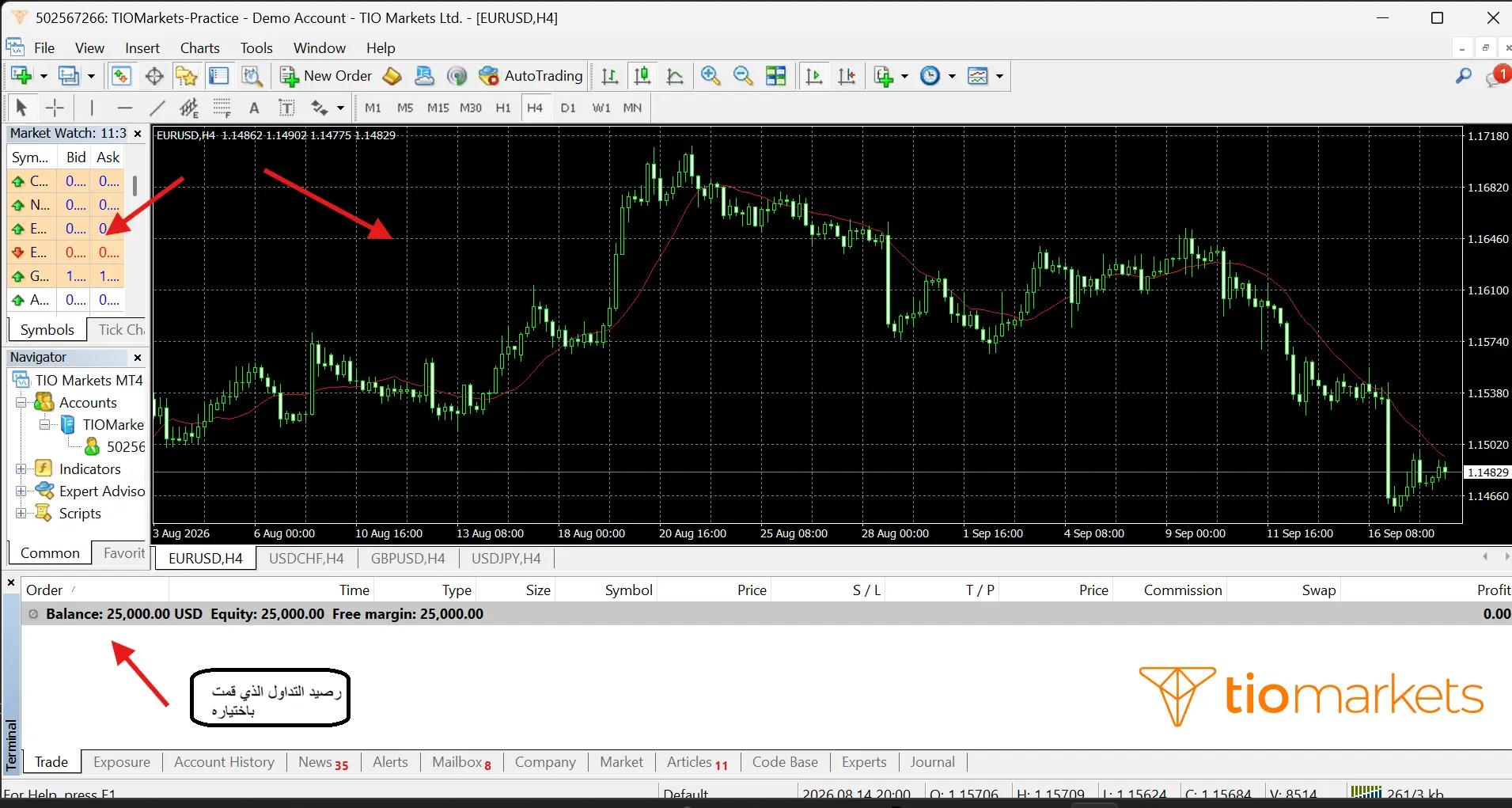Switch chart to candlesticks type
This screenshot has height=808, width=1512.
(x=642, y=76)
